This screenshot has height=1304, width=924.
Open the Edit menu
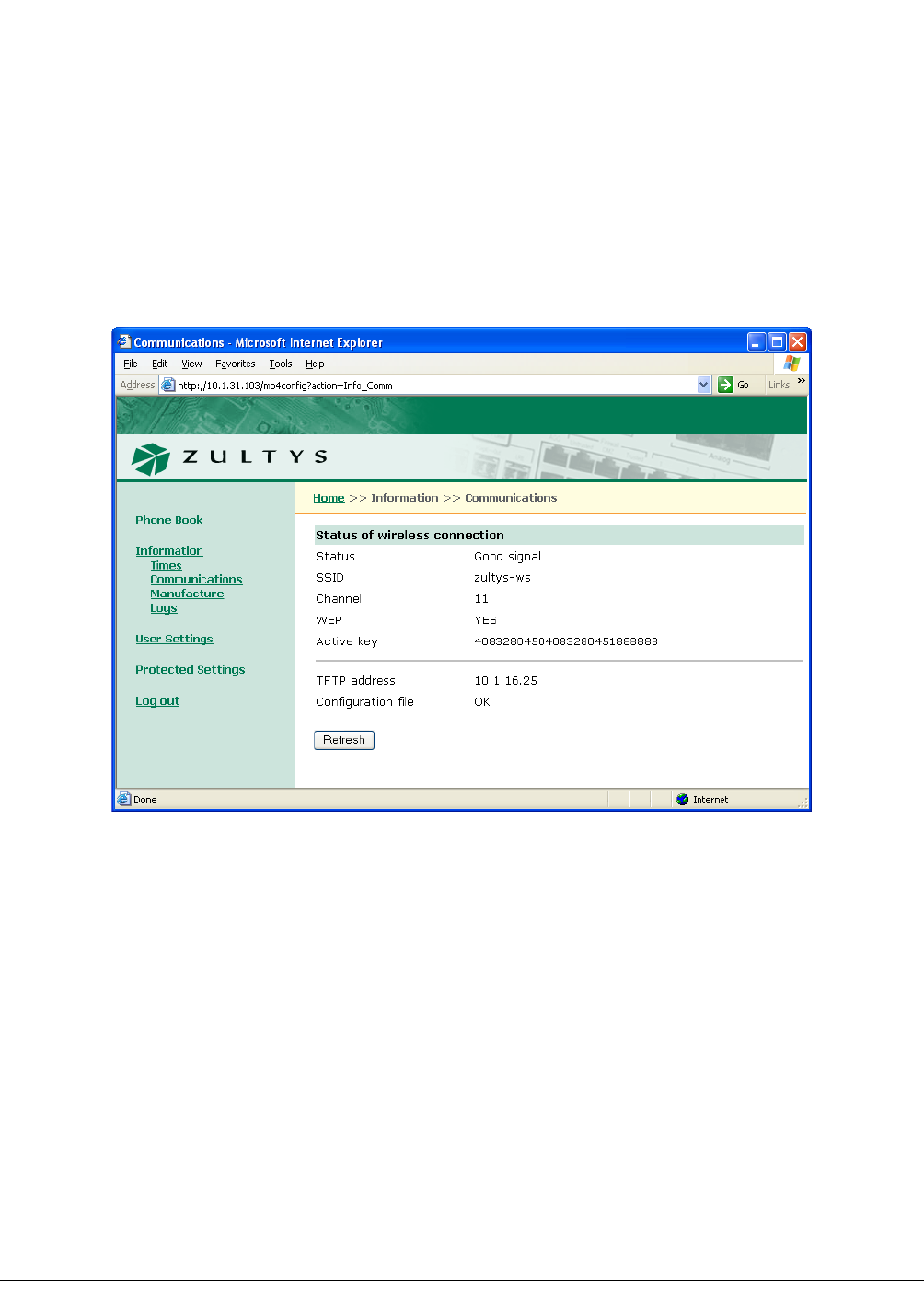point(159,364)
